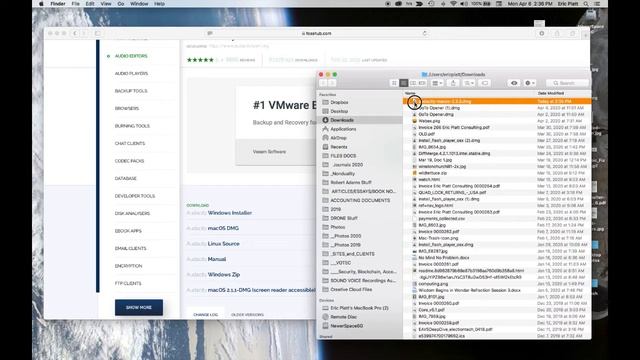Open the View menu
The width and height of the screenshot is (640, 360).
click(106, 4)
